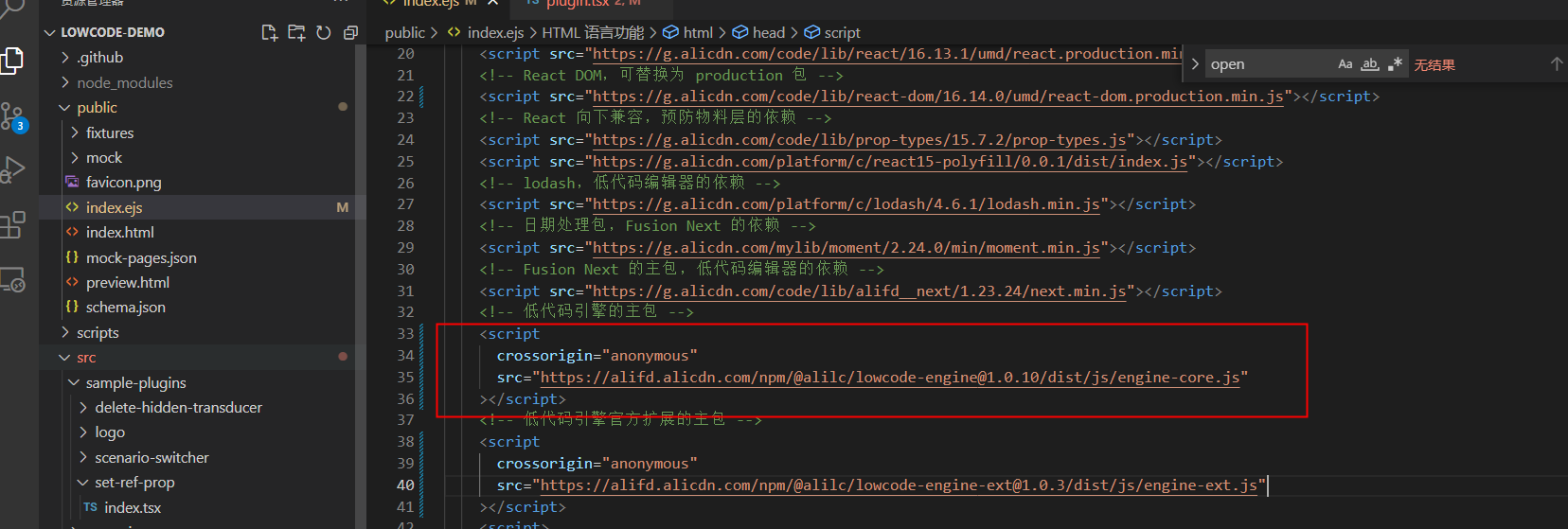Image resolution: width=1568 pixels, height=529 pixels.
Task: Go to previous match in find widget
Action: tap(1556, 64)
